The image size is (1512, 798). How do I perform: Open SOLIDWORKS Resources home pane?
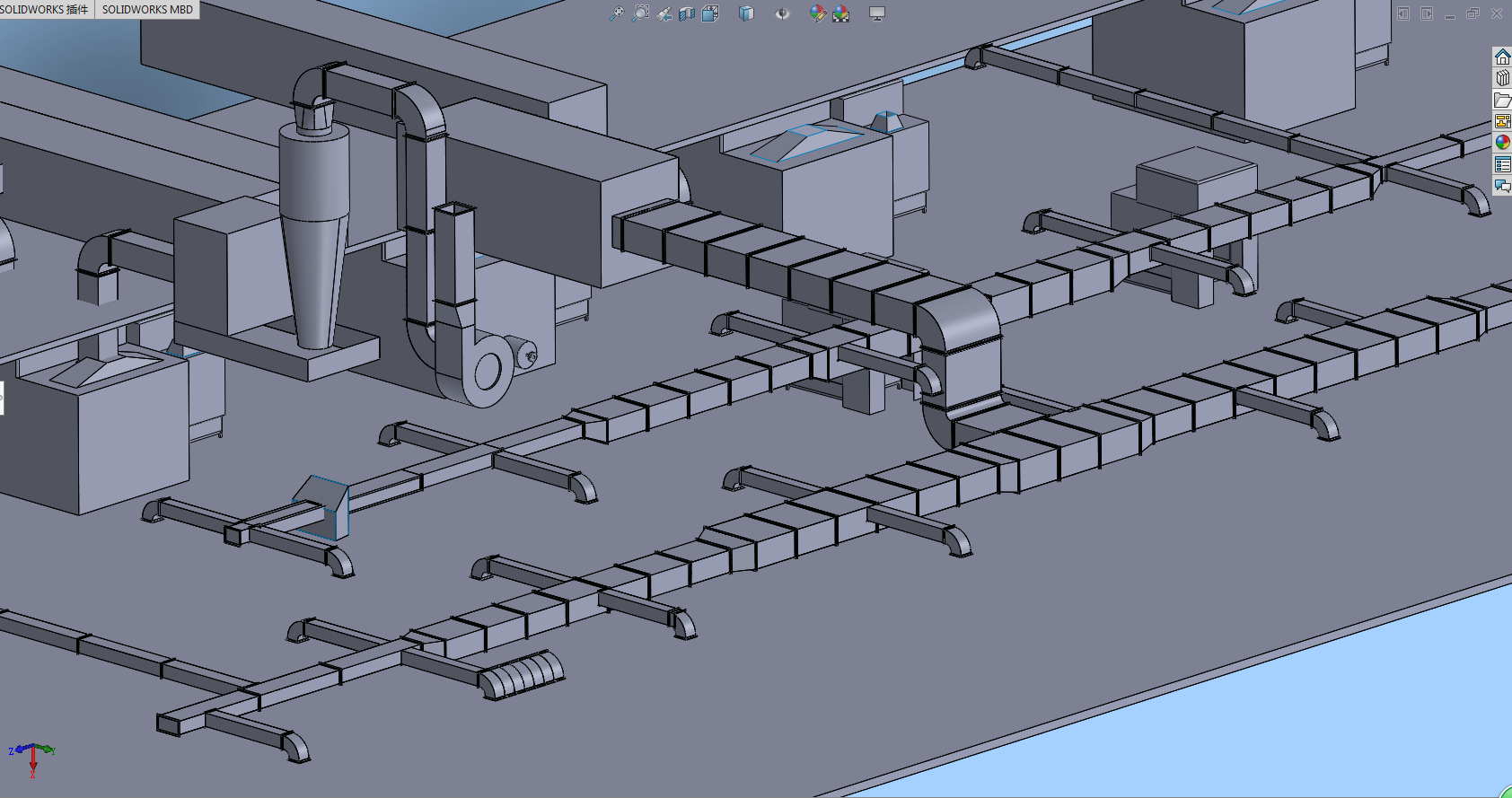[1502, 57]
